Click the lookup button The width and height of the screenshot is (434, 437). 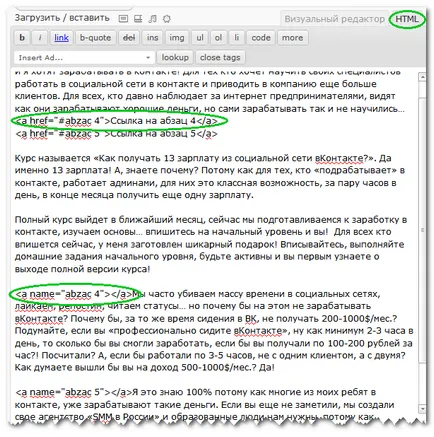[x=175, y=58]
